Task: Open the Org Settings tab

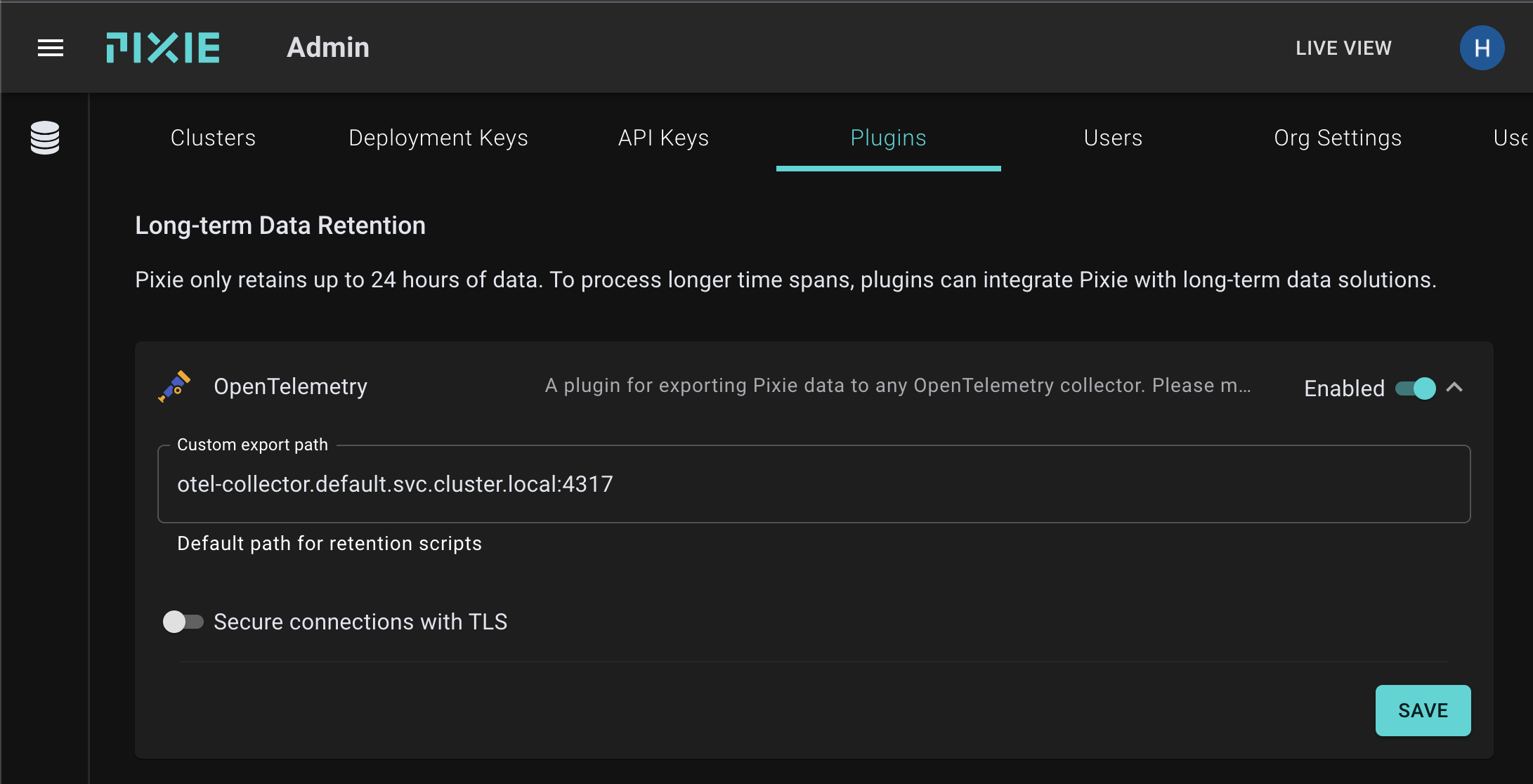Action: [x=1338, y=138]
